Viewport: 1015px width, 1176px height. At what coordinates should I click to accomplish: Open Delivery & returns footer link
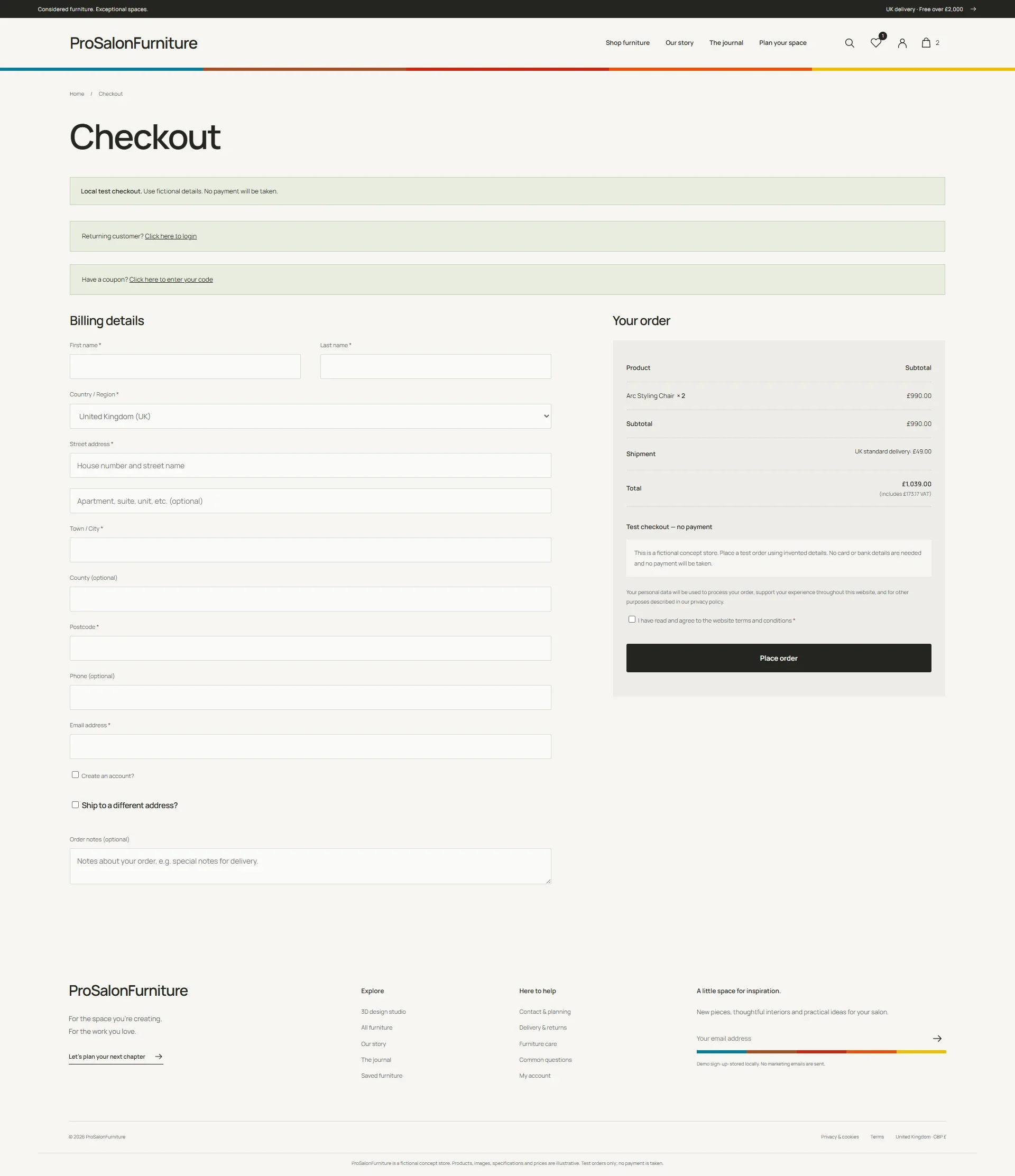pos(543,1027)
